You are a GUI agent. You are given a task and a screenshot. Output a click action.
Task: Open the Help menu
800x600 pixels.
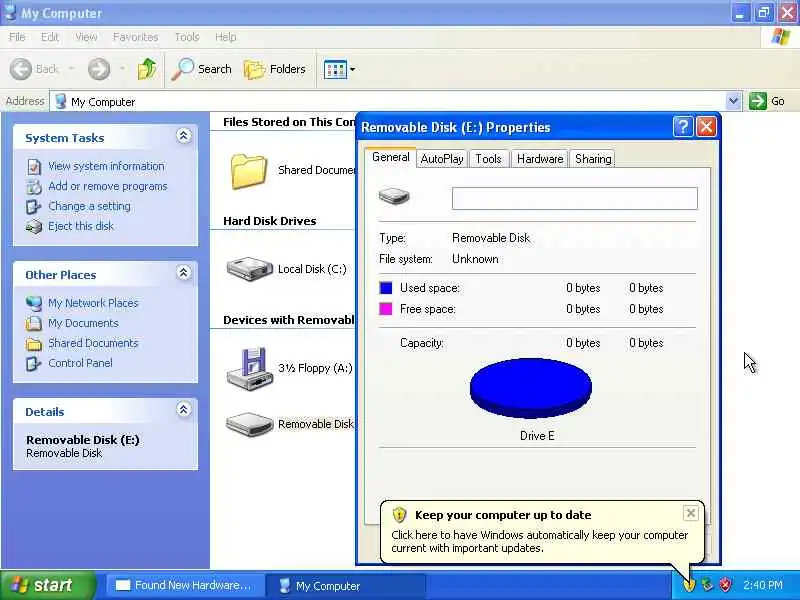226,37
